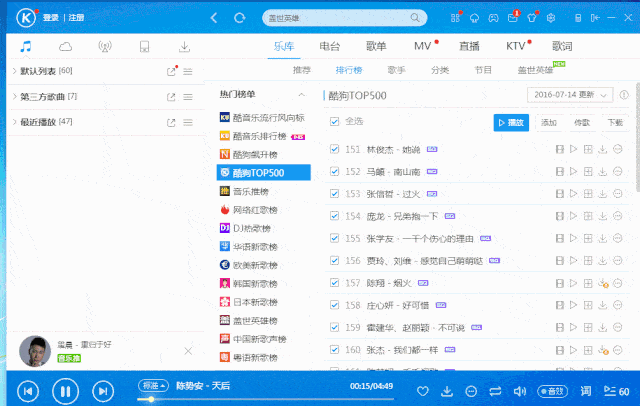This screenshot has width=640, height=406.
Task: Switch to the MV tab
Action: coord(422,46)
